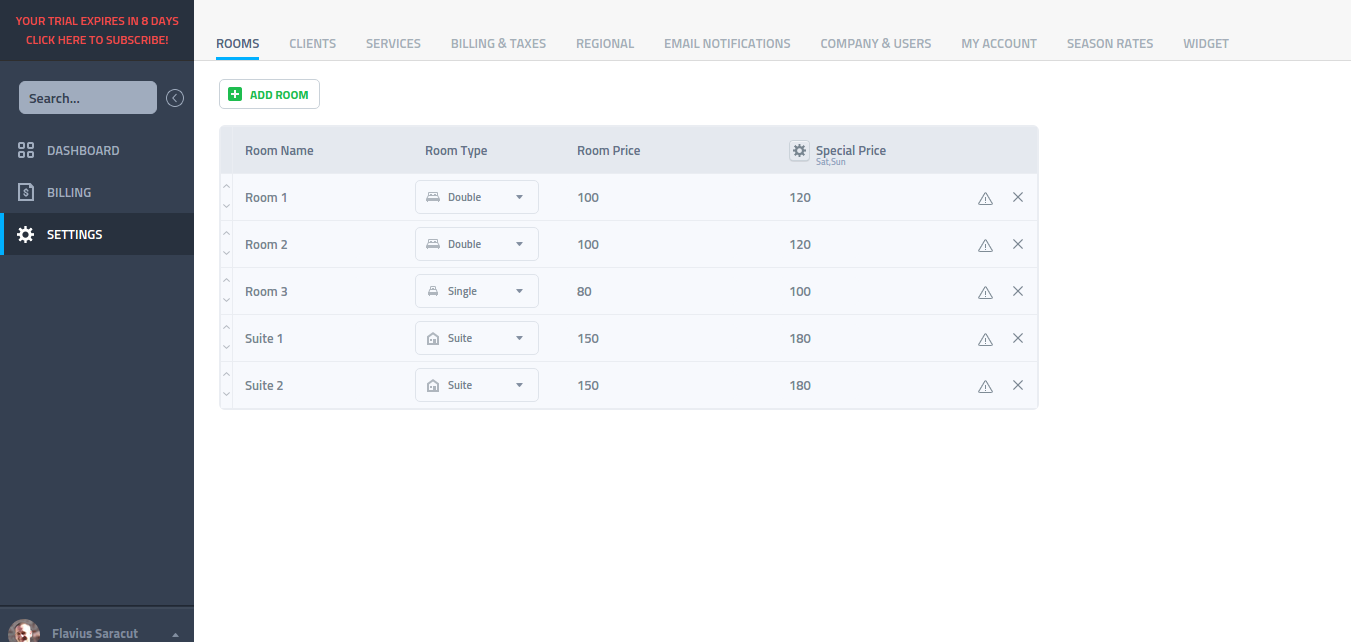1351x642 pixels.
Task: Move Room 3 up with reorder arrow
Action: pos(226,281)
